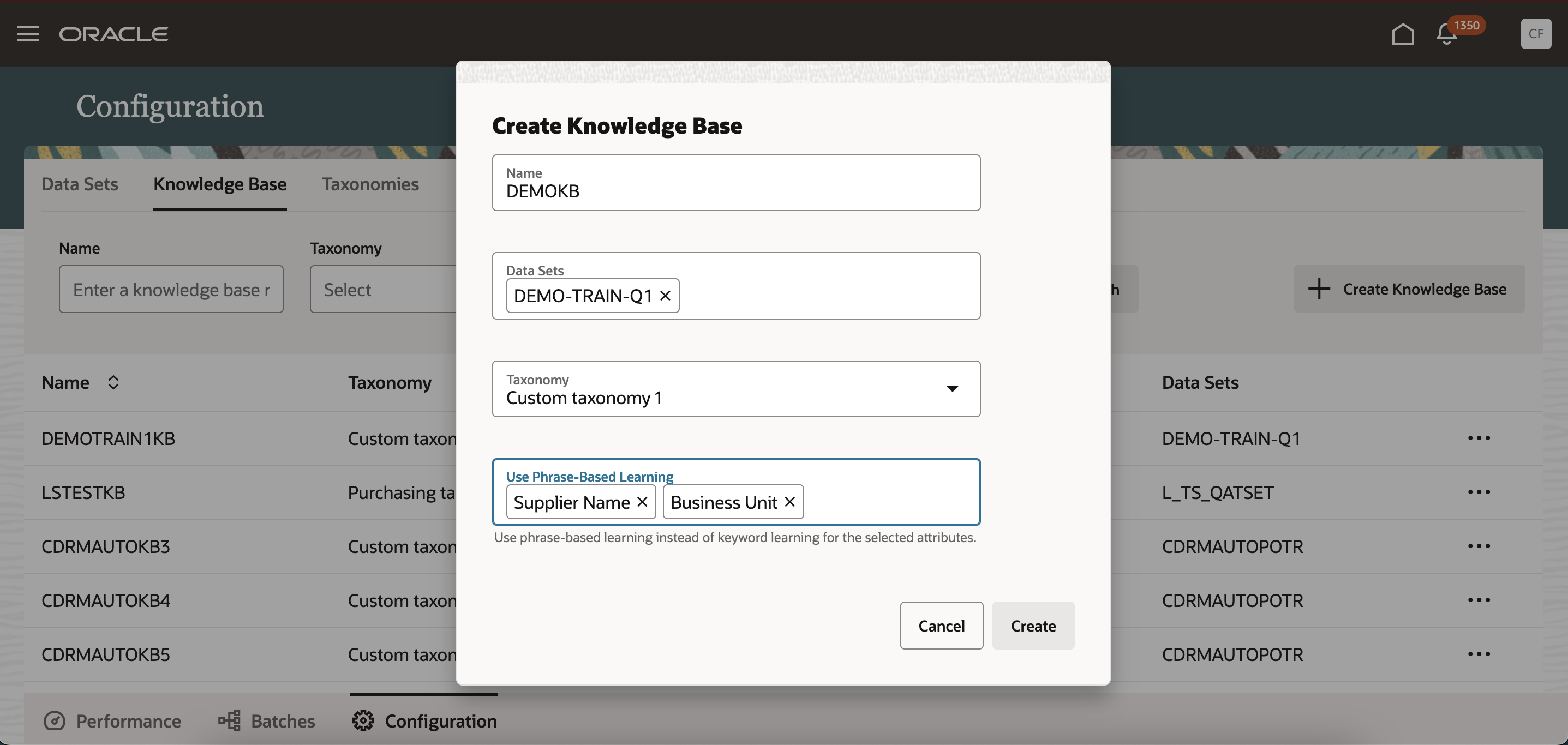Viewport: 1568px width, 745px height.
Task: Open the CF user avatar menu
Action: 1535,34
